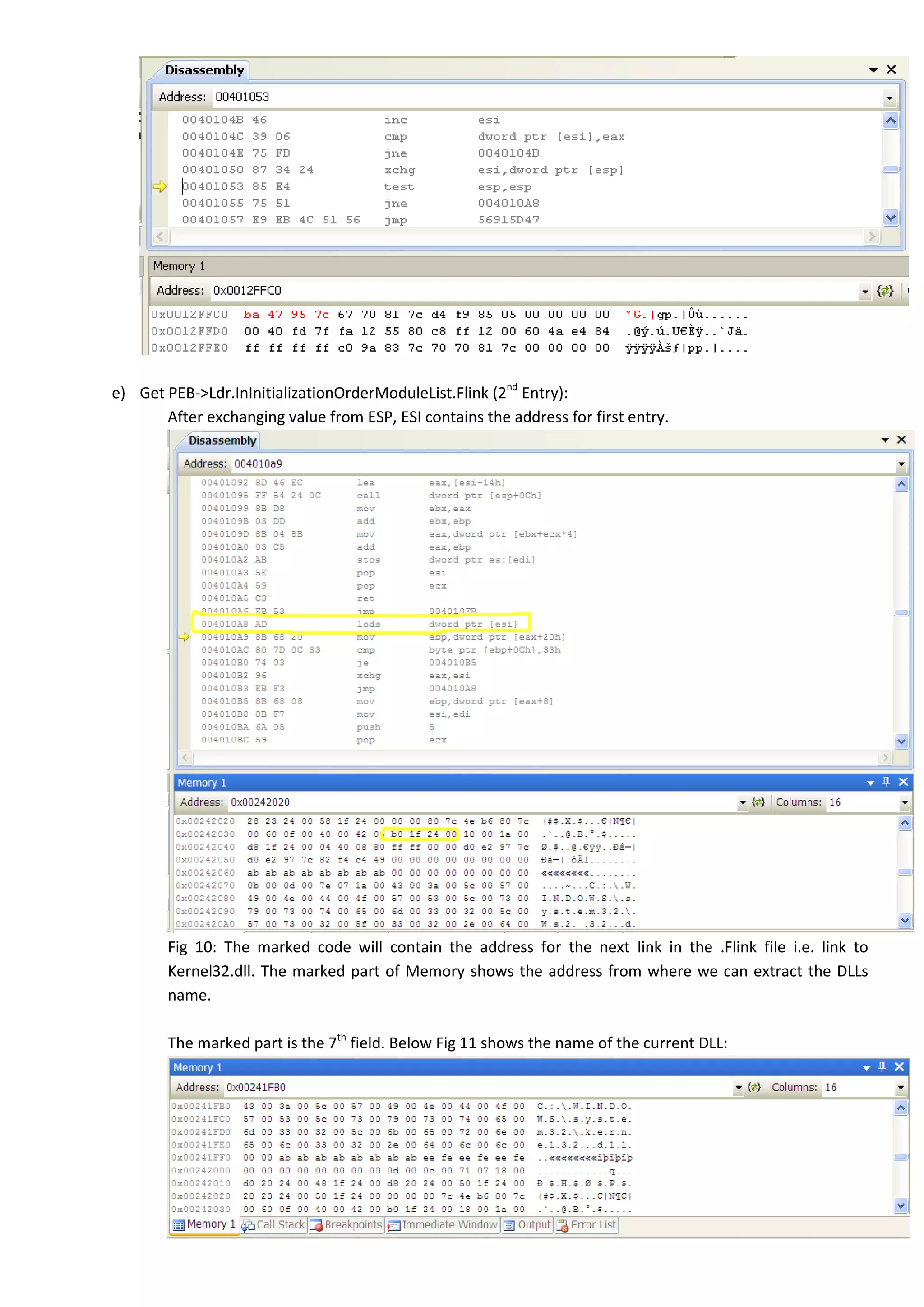Click the memory row starting 0x00241FD0
Viewport: 924px width, 1307px height.
(x=402, y=1132)
